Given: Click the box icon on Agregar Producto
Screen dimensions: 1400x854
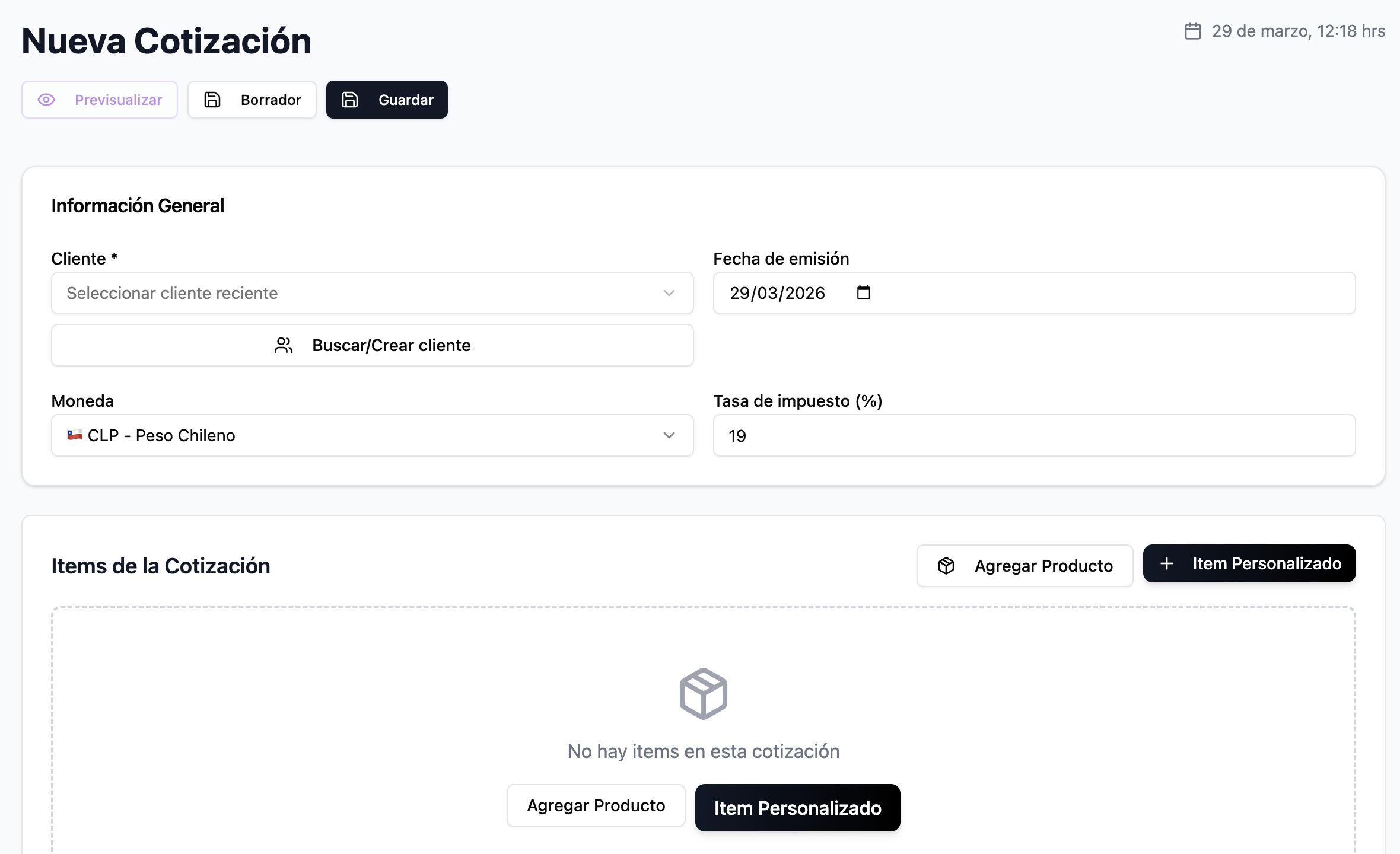Looking at the screenshot, I should pyautogui.click(x=946, y=566).
